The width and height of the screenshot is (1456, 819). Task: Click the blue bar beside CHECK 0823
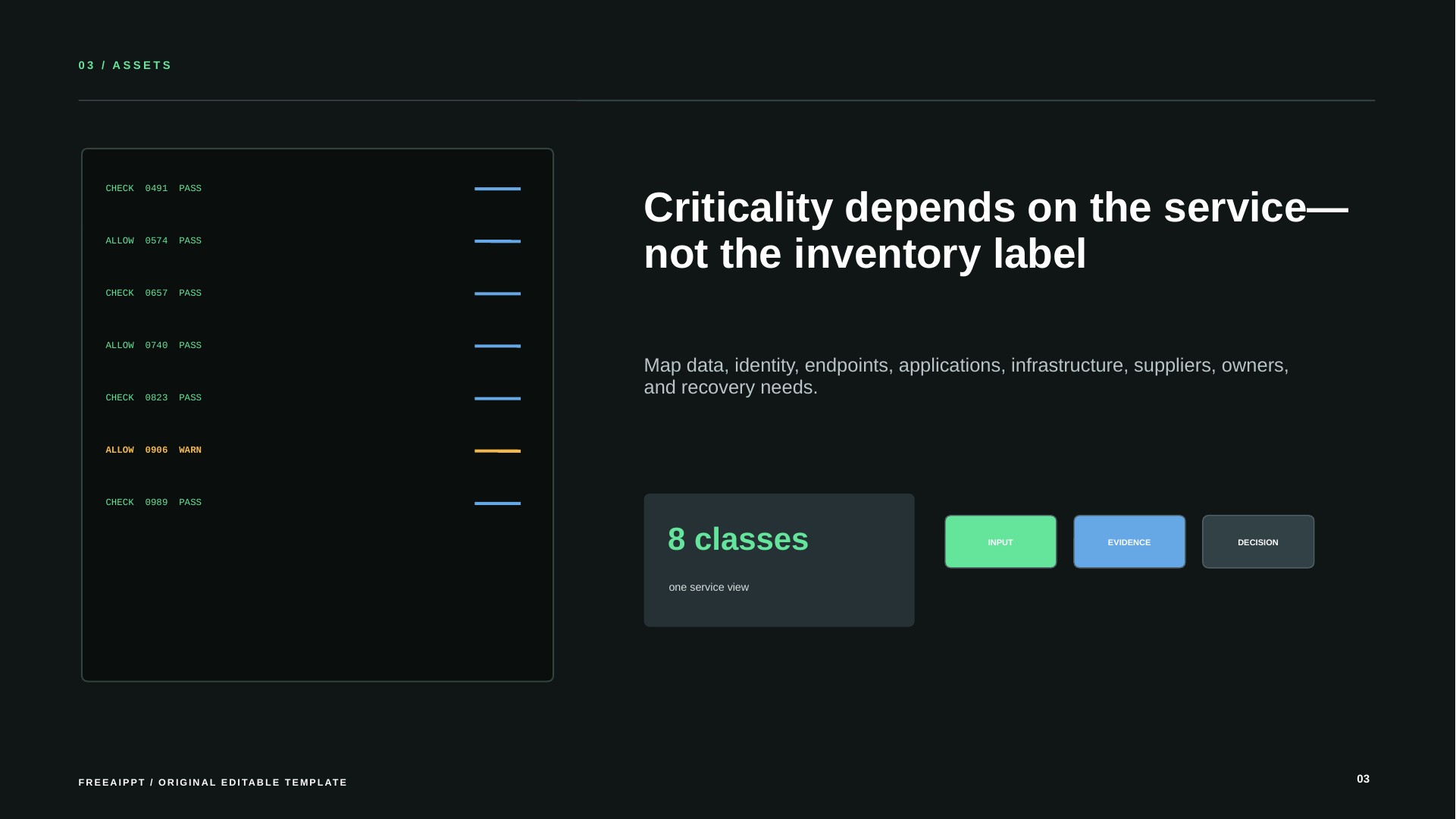tap(498, 398)
